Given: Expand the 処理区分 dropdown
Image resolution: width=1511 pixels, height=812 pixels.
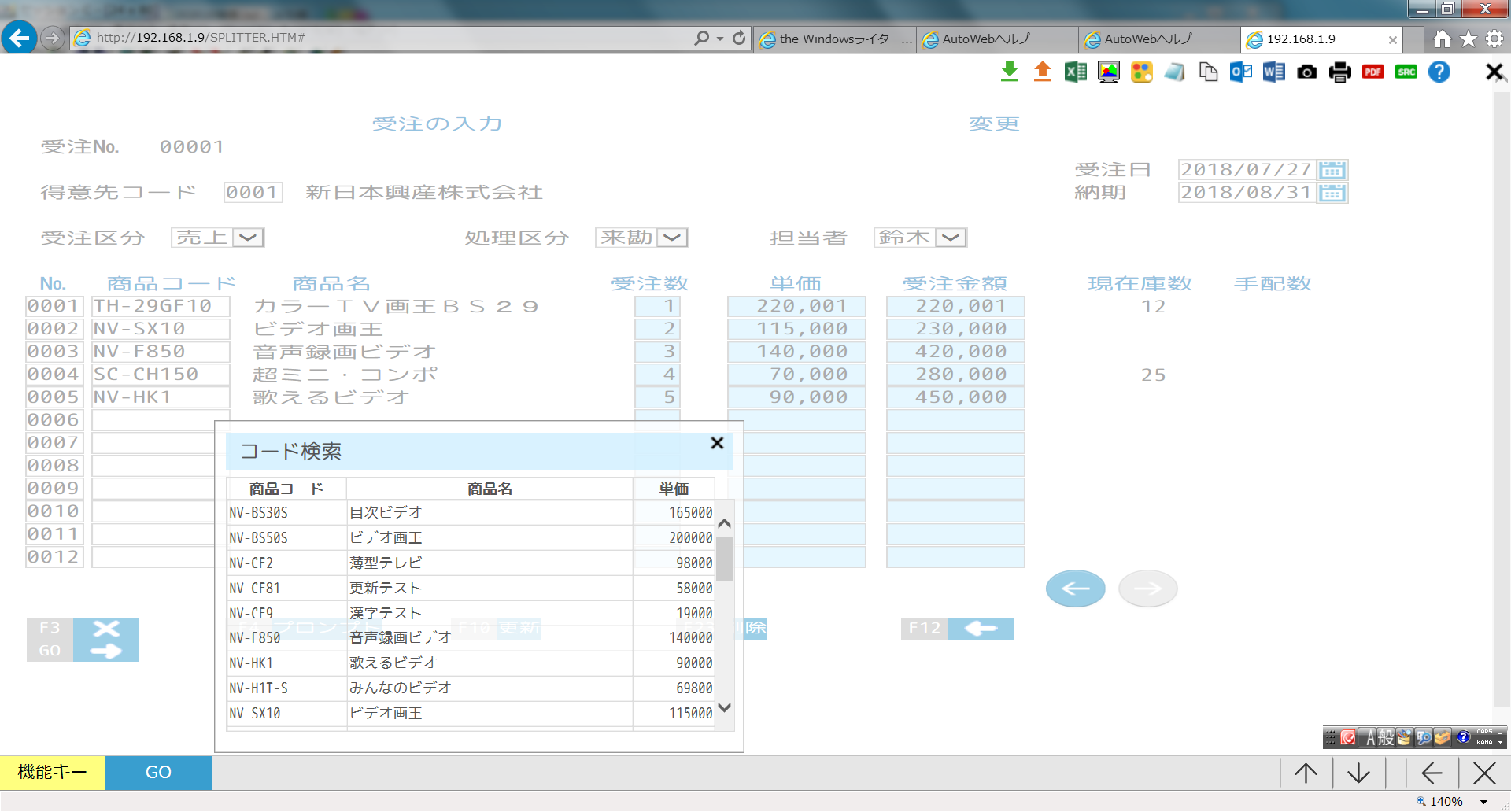Looking at the screenshot, I should coord(672,238).
